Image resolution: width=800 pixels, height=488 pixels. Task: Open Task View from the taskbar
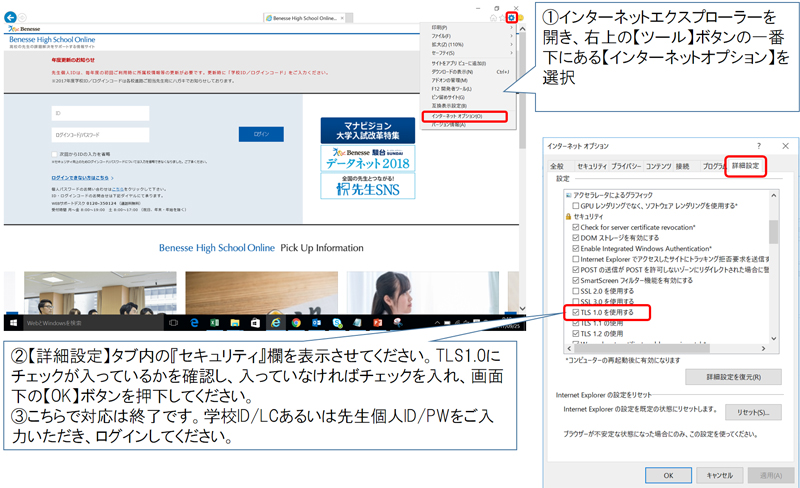click(173, 323)
